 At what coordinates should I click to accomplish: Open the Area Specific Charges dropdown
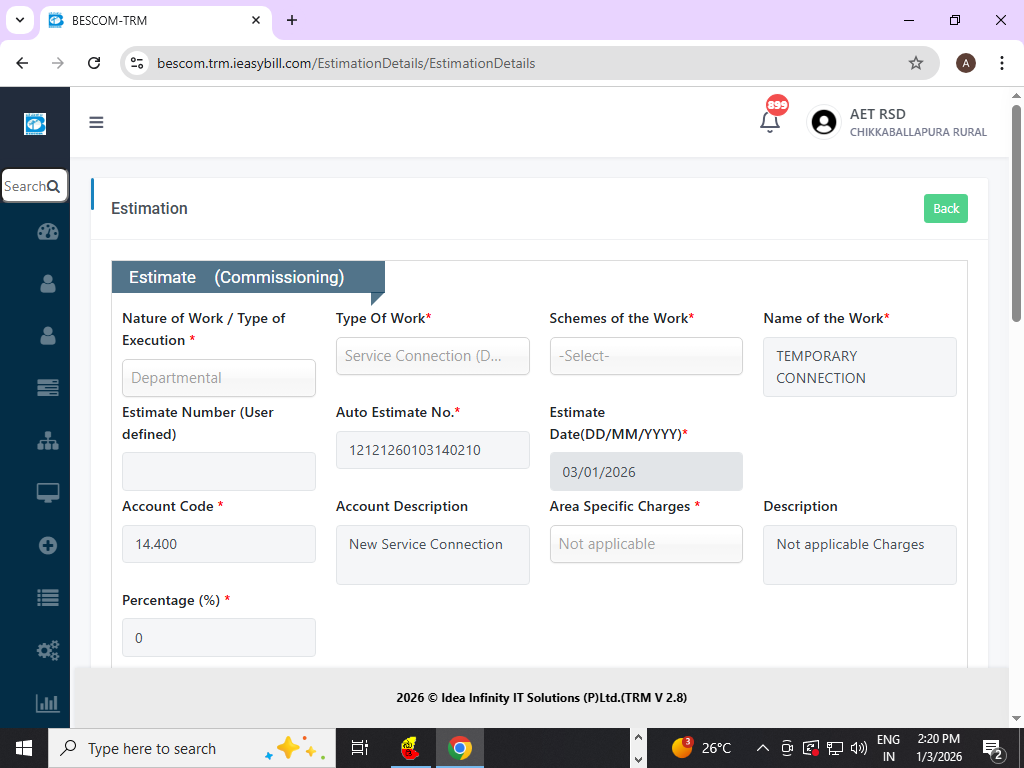click(646, 544)
